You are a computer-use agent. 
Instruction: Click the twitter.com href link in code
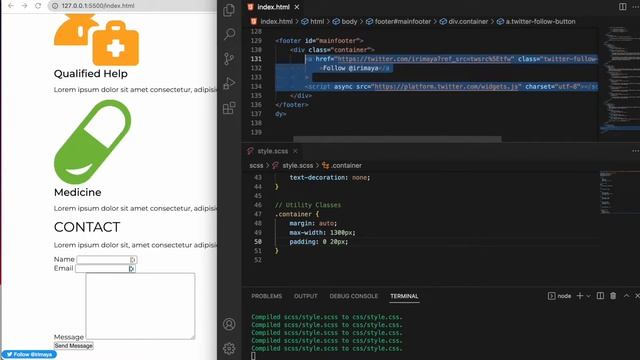coord(423,59)
